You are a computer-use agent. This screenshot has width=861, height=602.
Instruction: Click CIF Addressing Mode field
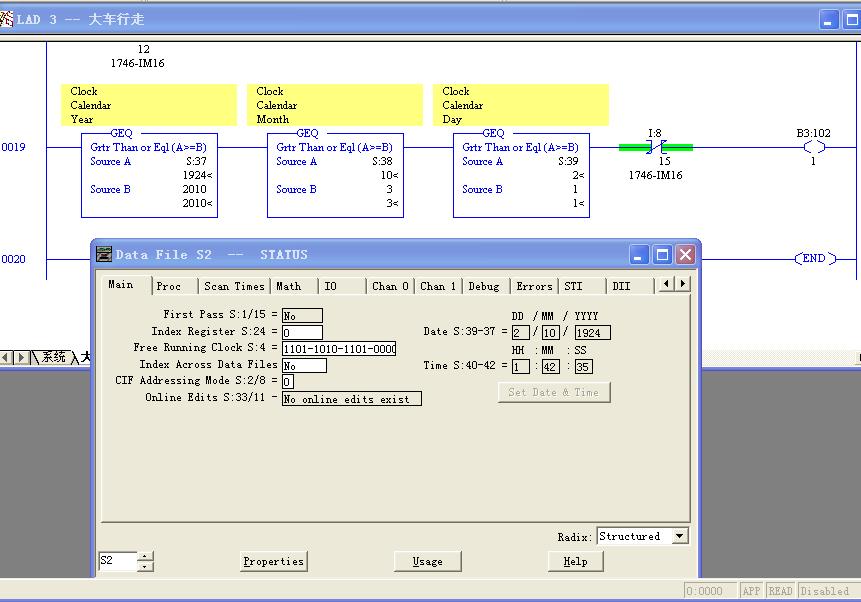click(x=288, y=381)
